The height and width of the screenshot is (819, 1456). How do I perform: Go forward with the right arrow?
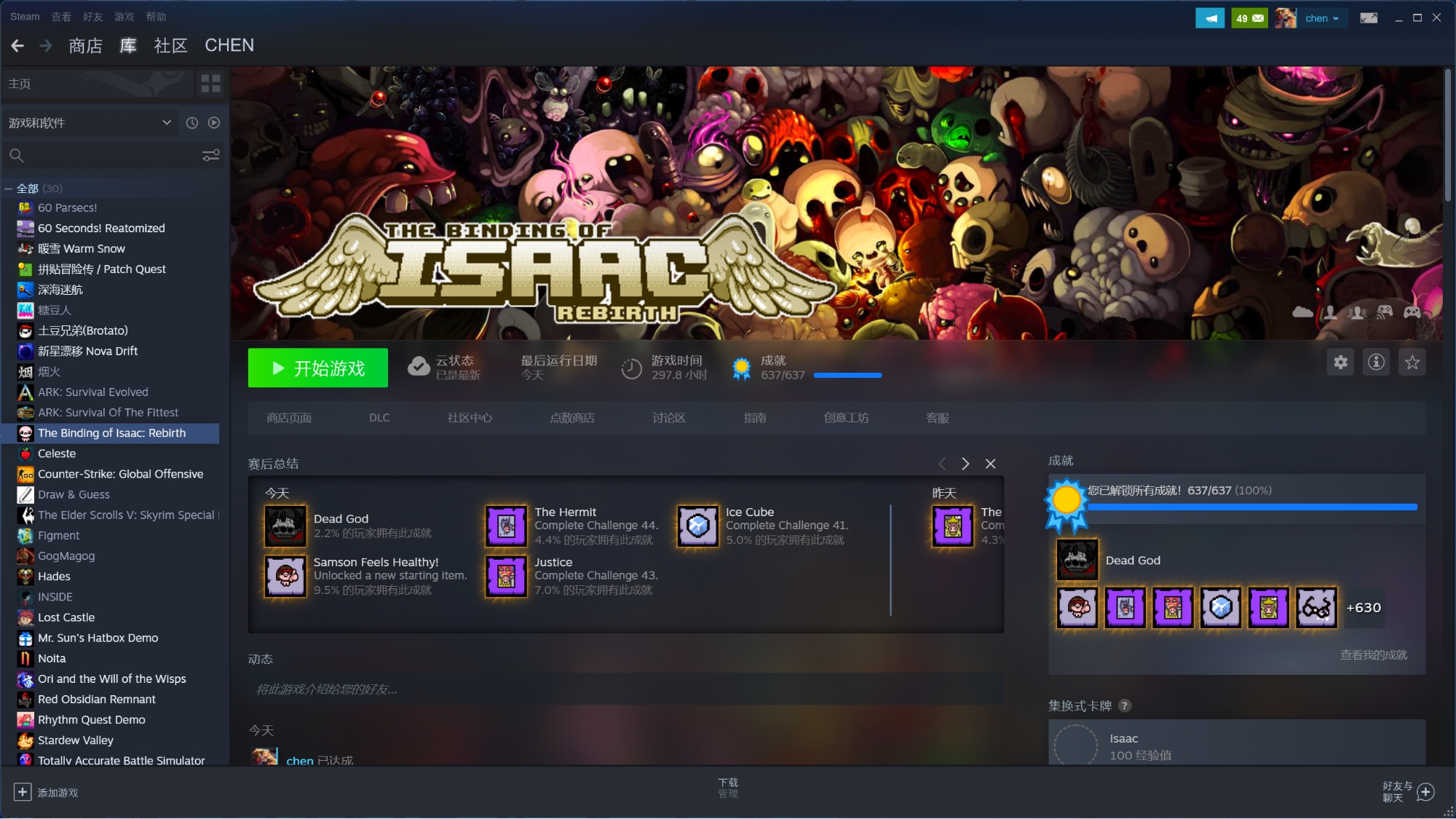[46, 46]
